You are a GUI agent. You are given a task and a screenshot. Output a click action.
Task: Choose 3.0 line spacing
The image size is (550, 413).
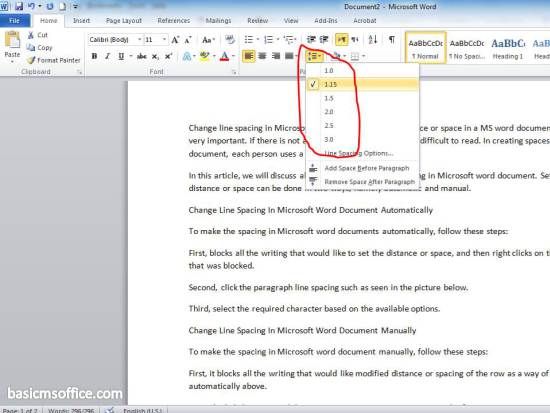363,139
